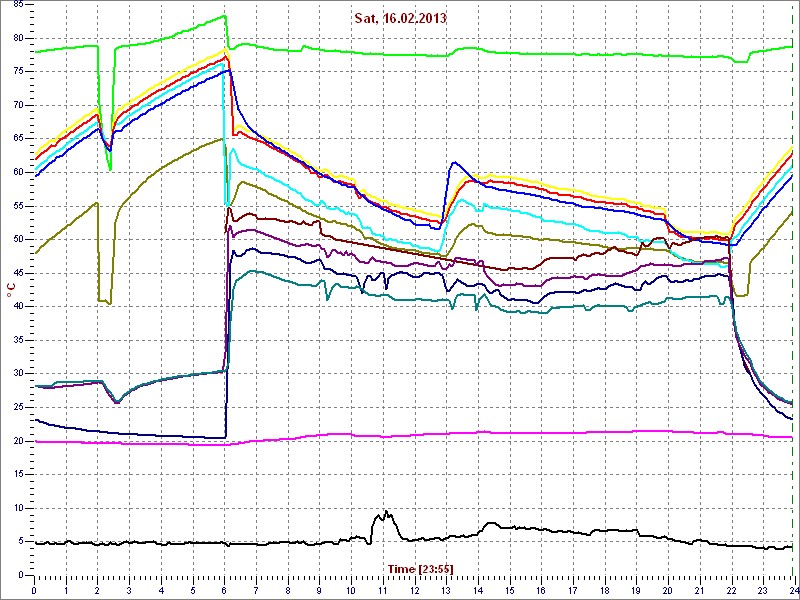Click hour label 2 on time axis
The height and width of the screenshot is (600, 800).
click(98, 590)
